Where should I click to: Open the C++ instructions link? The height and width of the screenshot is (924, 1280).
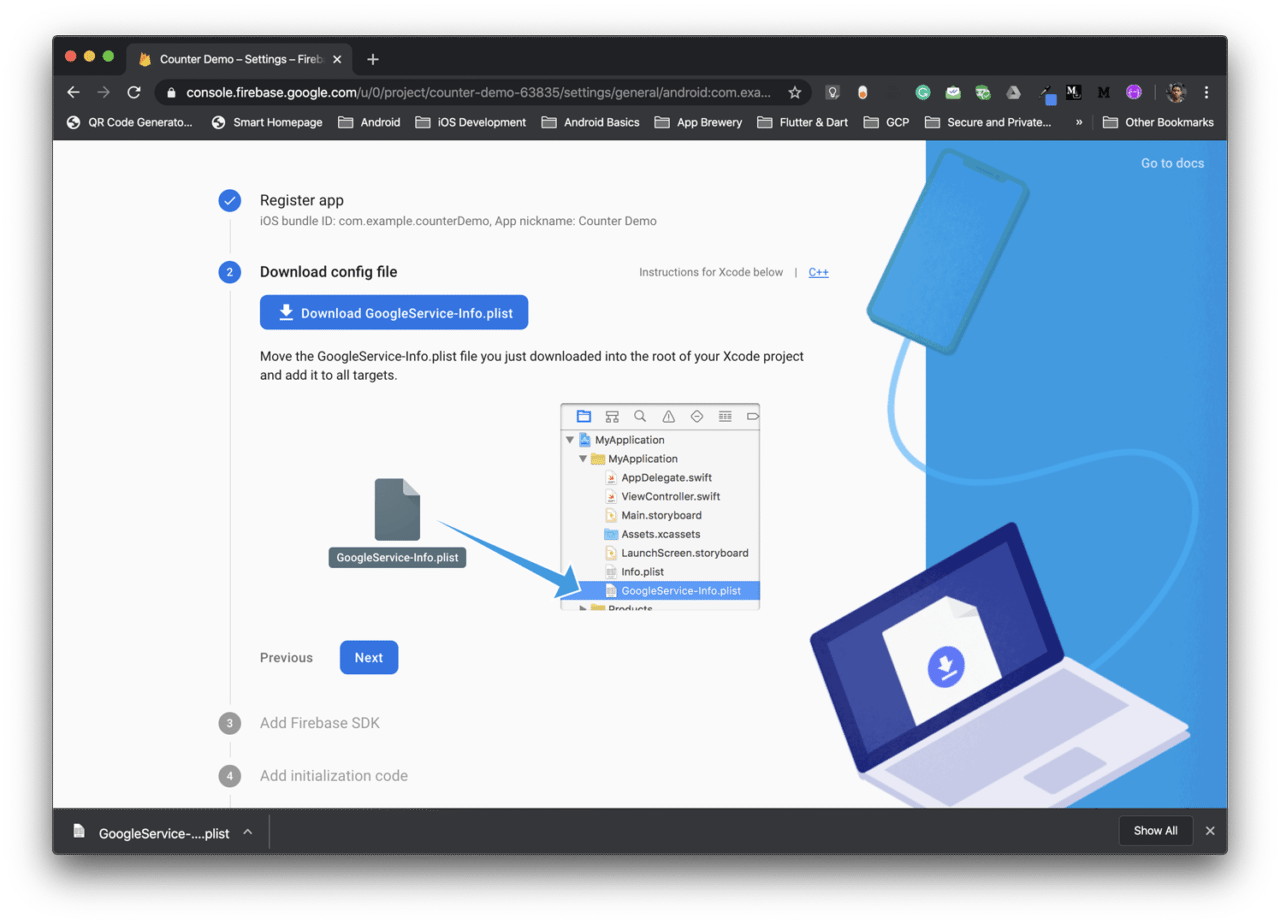(818, 272)
